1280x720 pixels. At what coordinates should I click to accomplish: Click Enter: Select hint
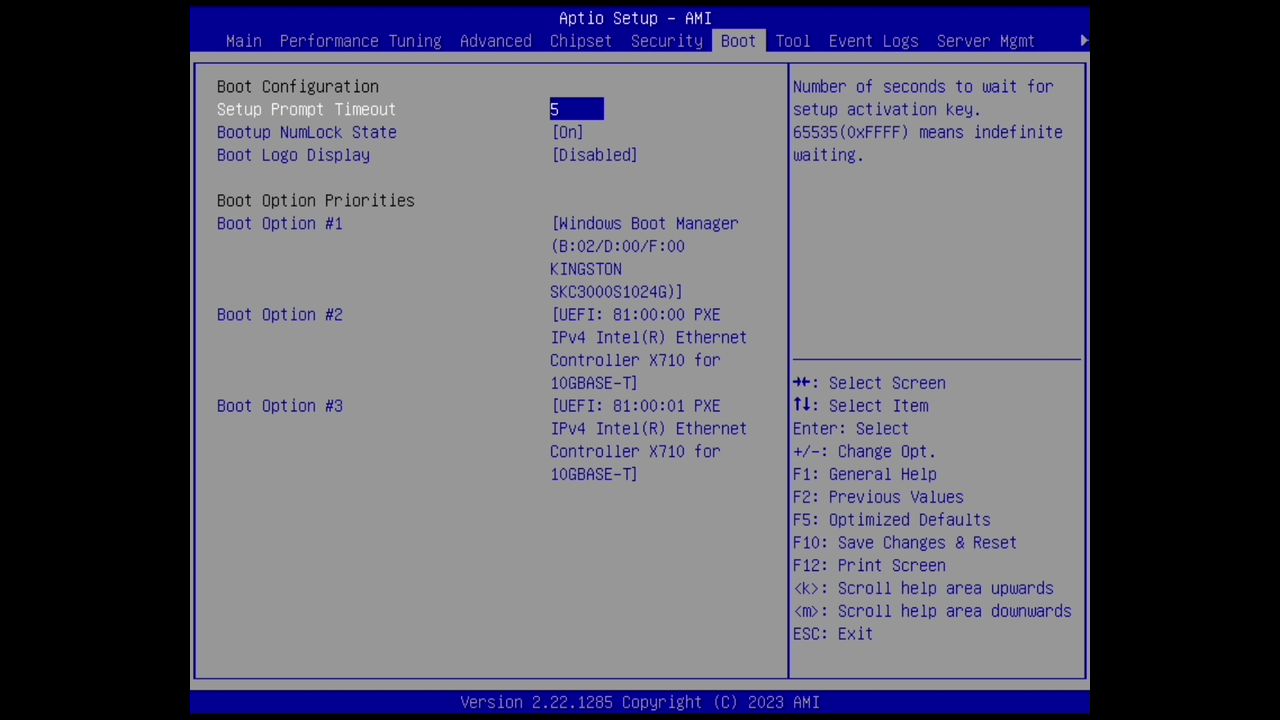point(850,428)
